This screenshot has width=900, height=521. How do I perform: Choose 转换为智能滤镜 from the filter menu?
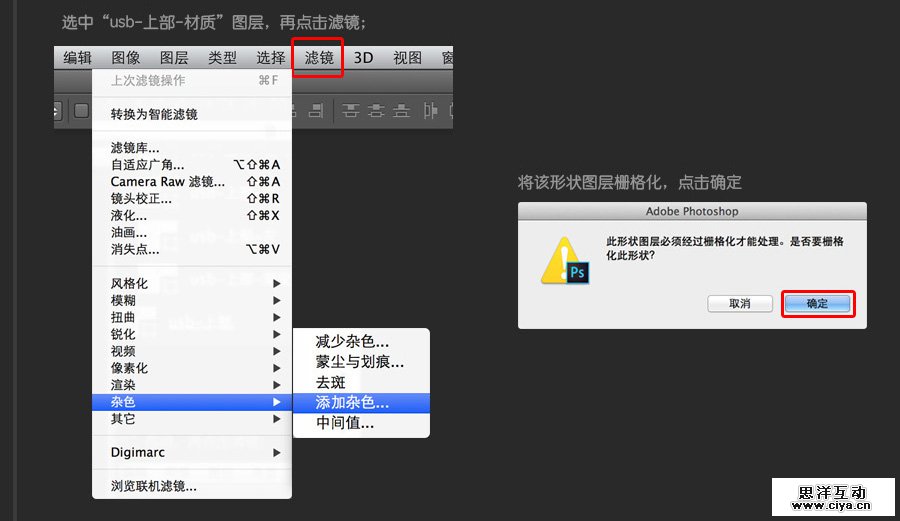(x=192, y=114)
